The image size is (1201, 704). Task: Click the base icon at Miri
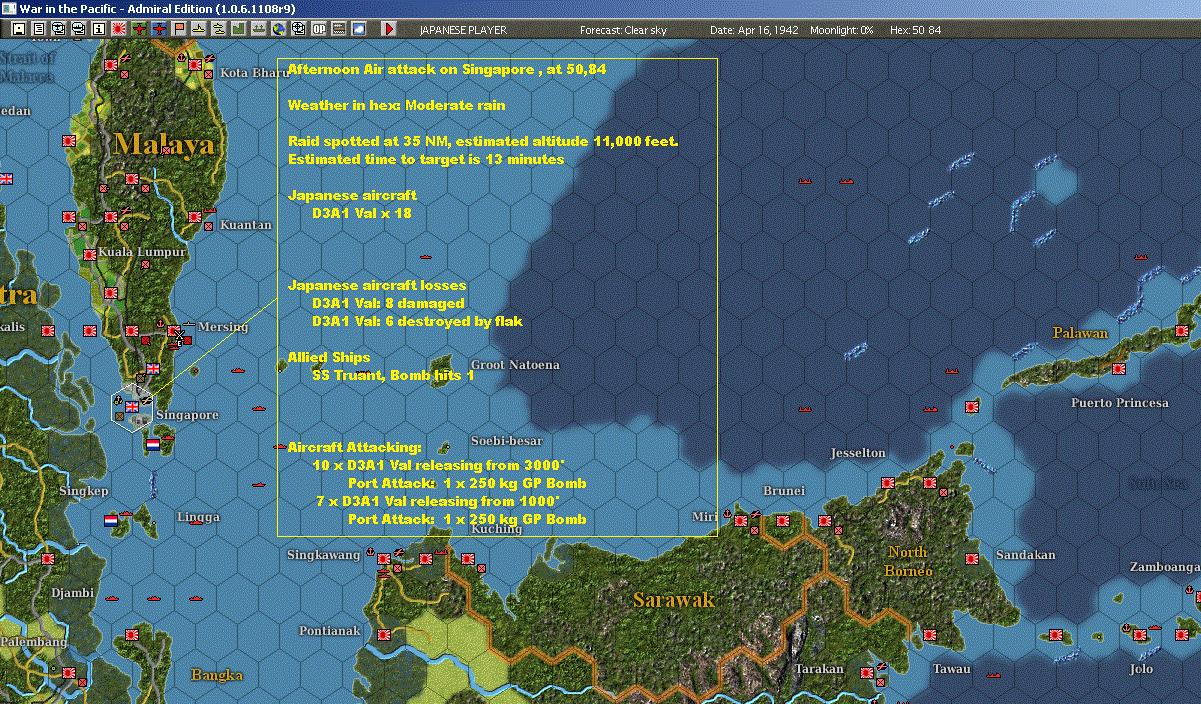(x=741, y=521)
